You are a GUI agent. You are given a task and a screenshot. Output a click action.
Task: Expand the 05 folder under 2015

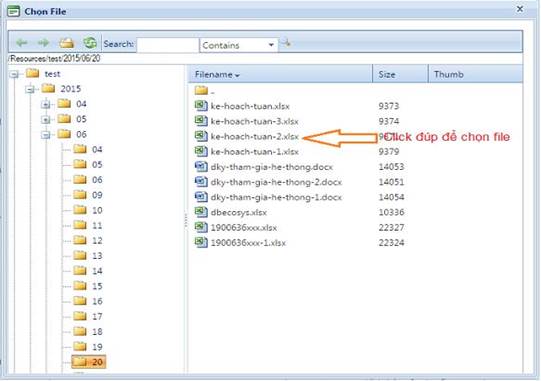click(46, 119)
